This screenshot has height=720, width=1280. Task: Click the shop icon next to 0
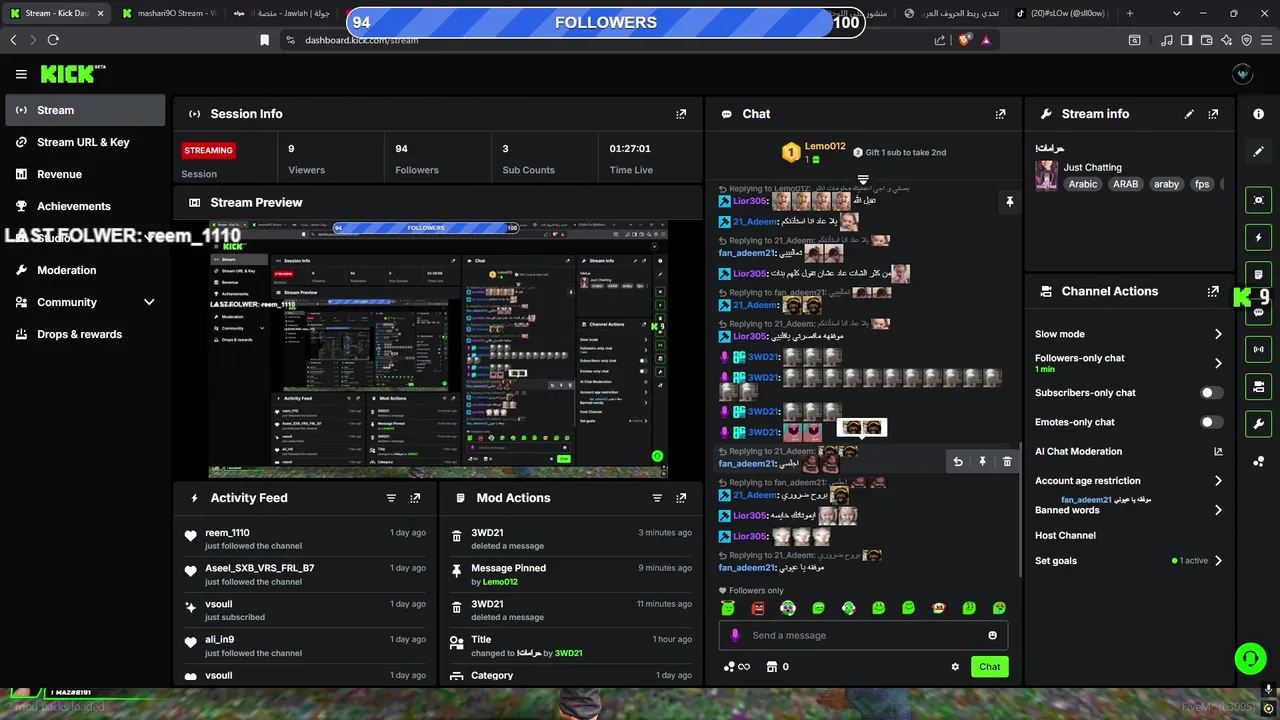pyautogui.click(x=772, y=667)
